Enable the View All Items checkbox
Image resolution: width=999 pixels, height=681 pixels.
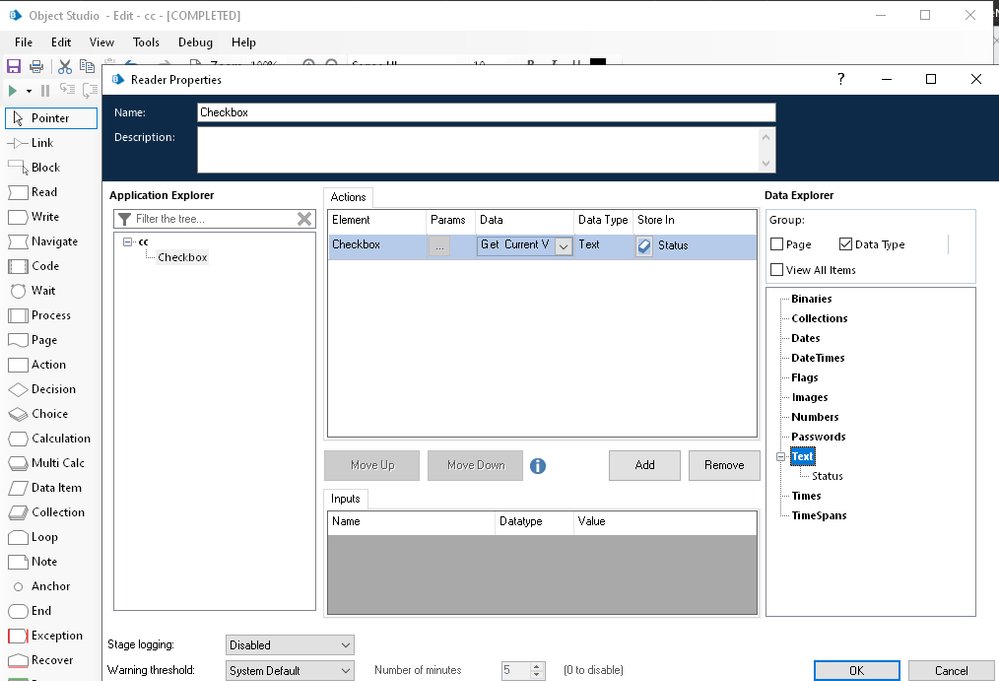click(777, 269)
